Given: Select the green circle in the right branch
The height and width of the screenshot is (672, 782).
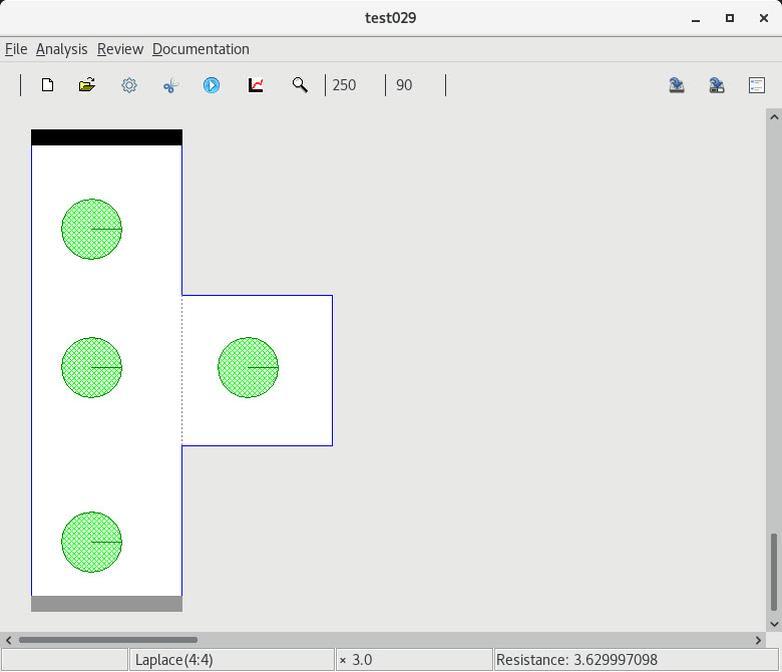Looking at the screenshot, I should (x=248, y=367).
